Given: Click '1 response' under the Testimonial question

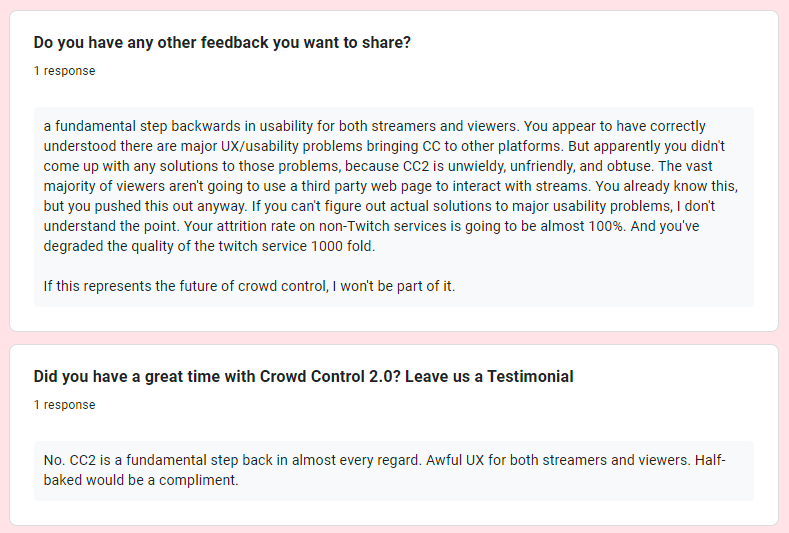Looking at the screenshot, I should [x=64, y=405].
